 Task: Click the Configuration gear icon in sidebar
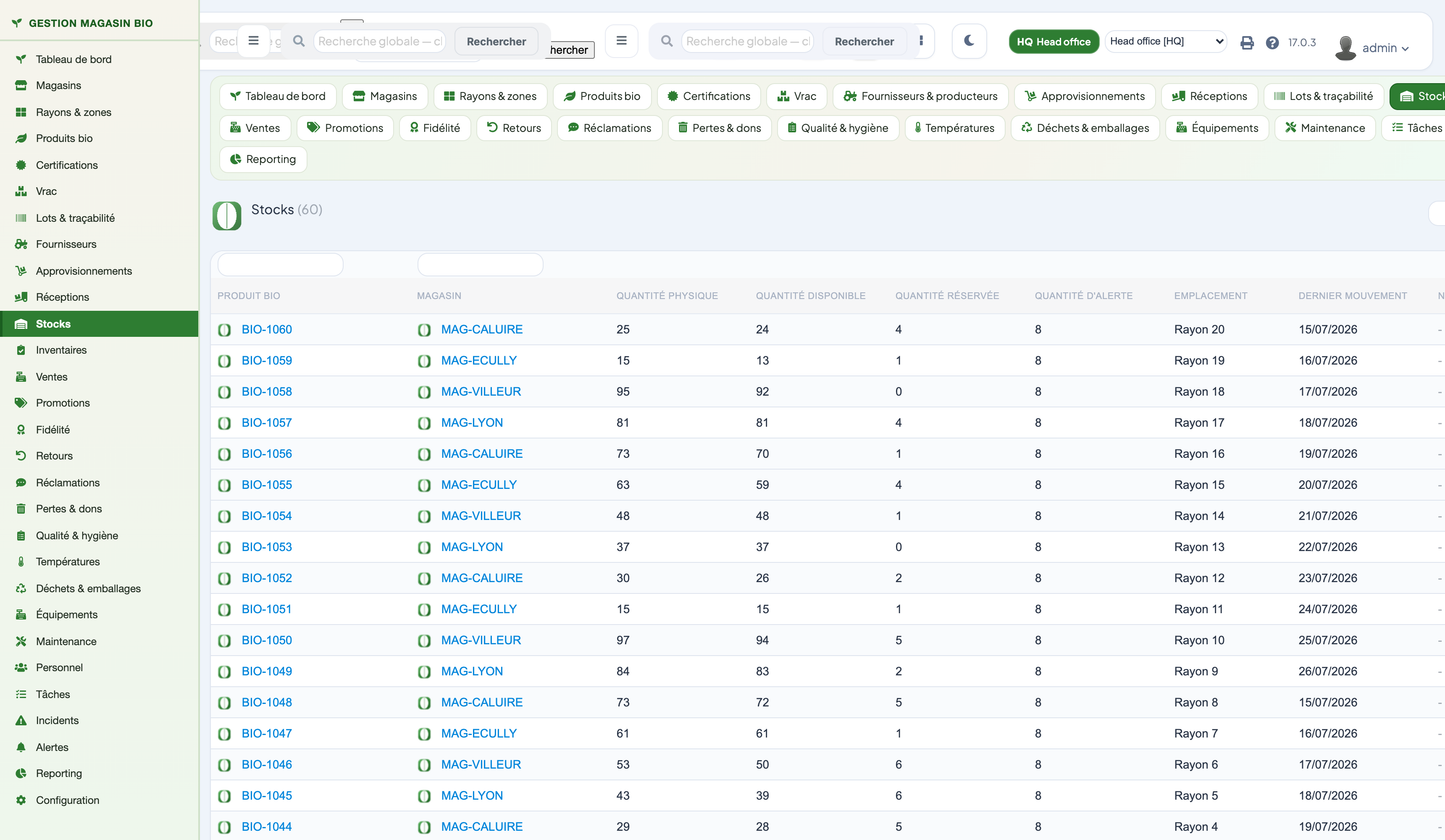(21, 800)
